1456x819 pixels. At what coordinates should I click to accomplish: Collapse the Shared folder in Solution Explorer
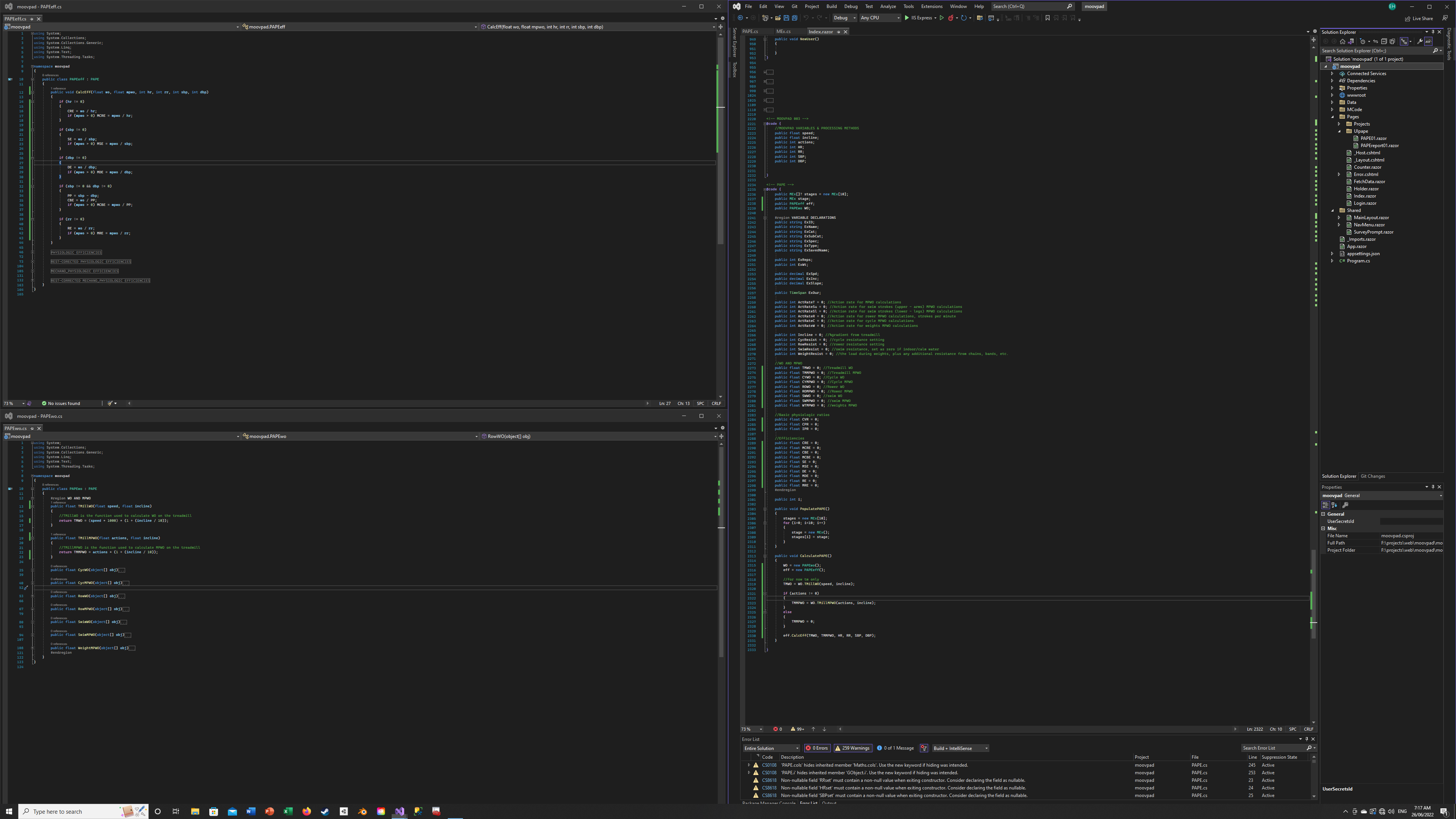pos(1333,210)
